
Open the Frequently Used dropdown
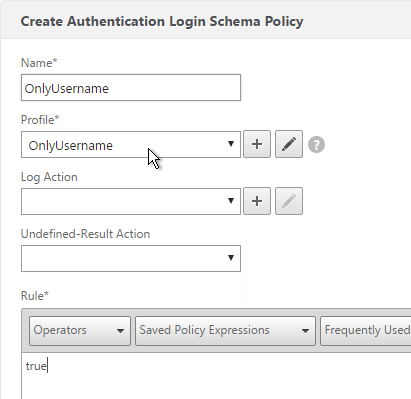[x=366, y=330]
